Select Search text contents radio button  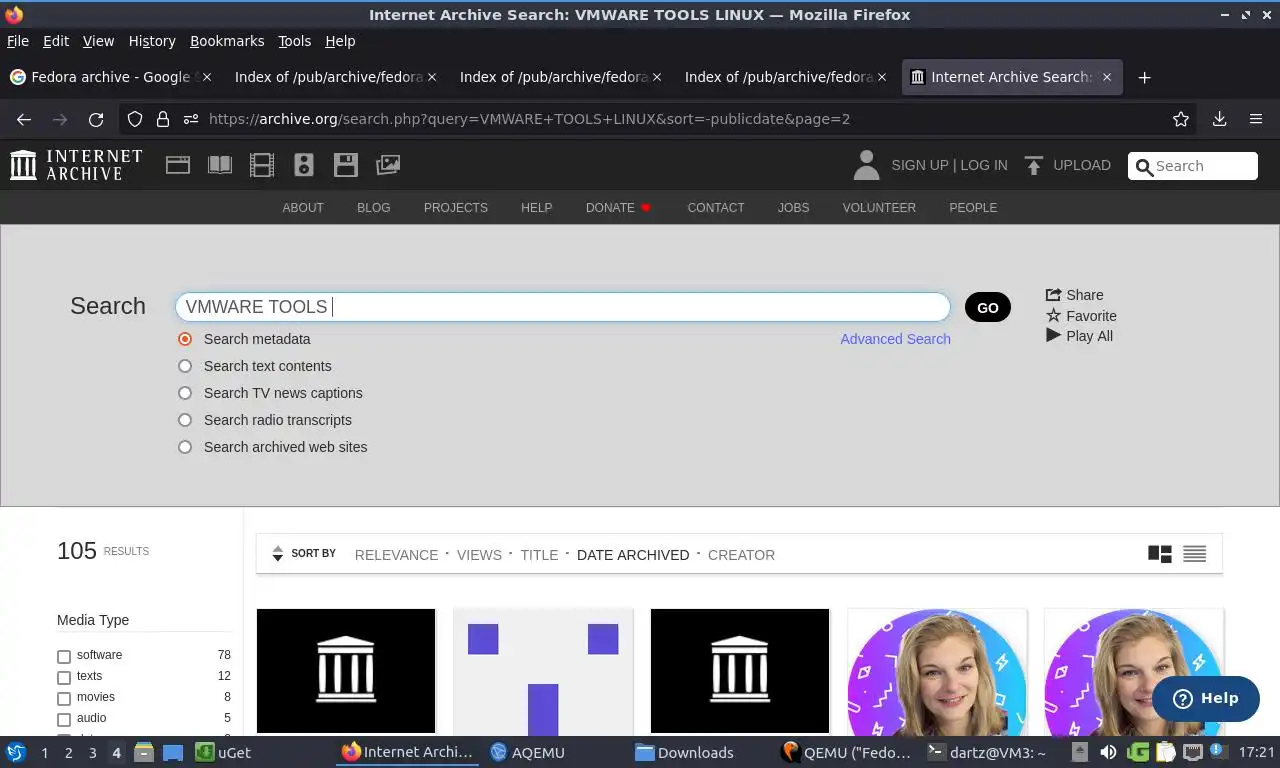[185, 366]
